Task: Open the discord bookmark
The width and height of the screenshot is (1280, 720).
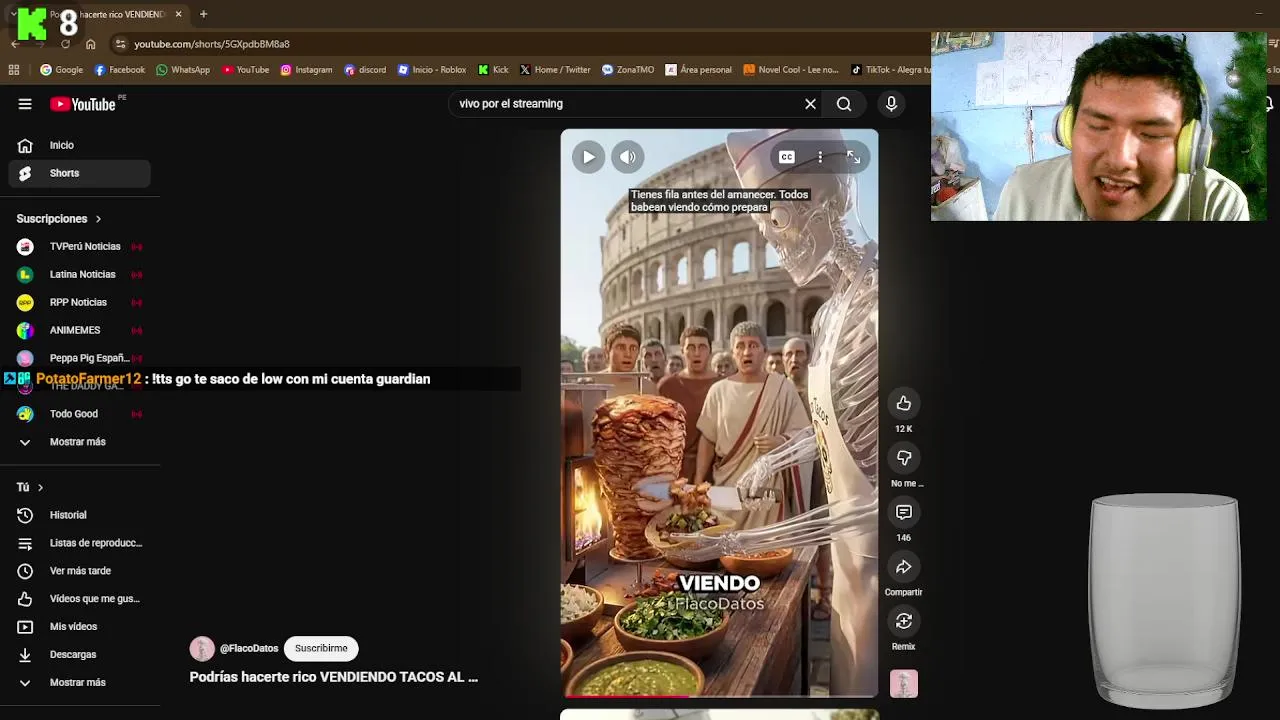Action: (x=365, y=70)
